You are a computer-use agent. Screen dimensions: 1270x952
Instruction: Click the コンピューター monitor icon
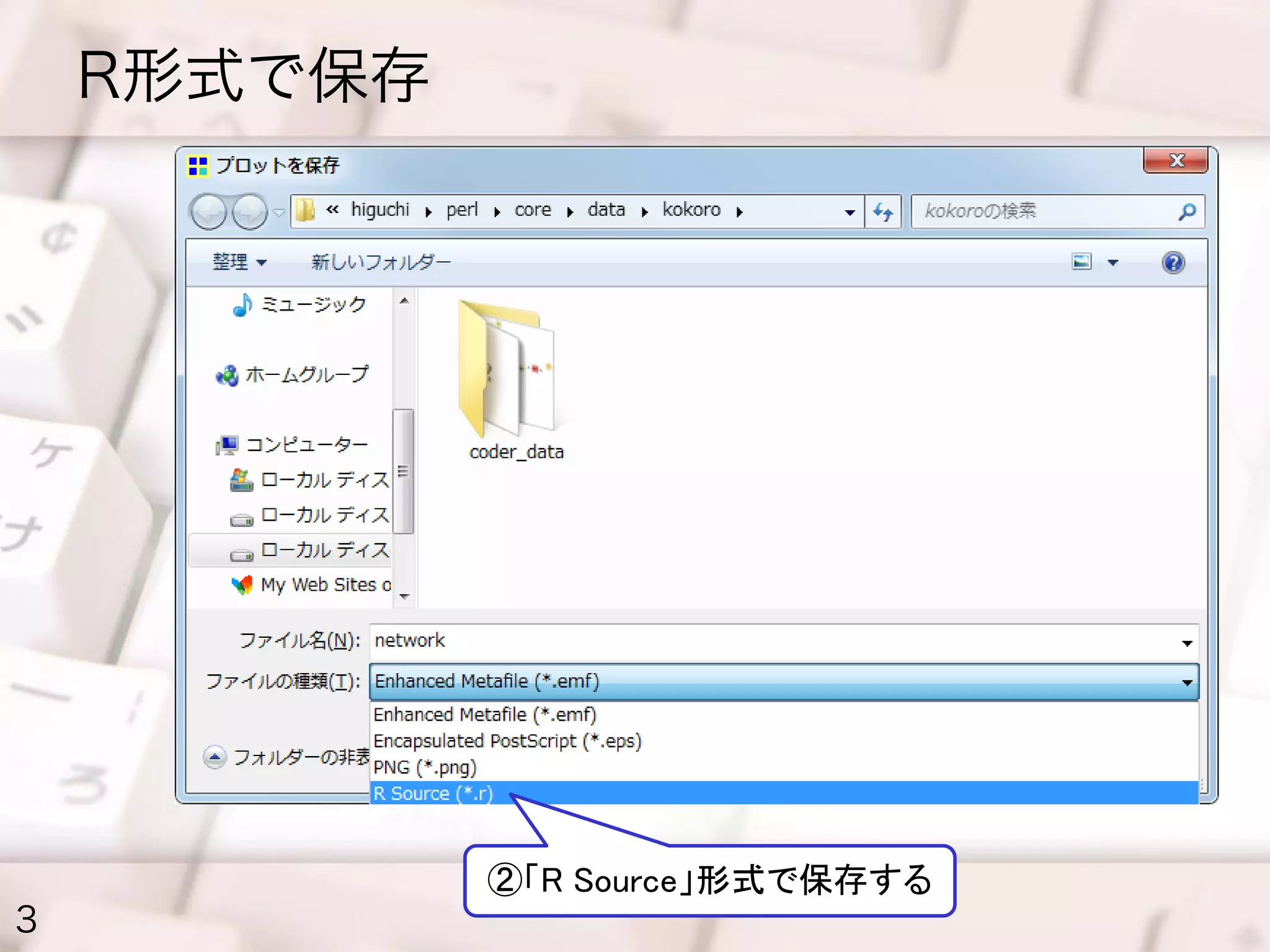click(226, 444)
